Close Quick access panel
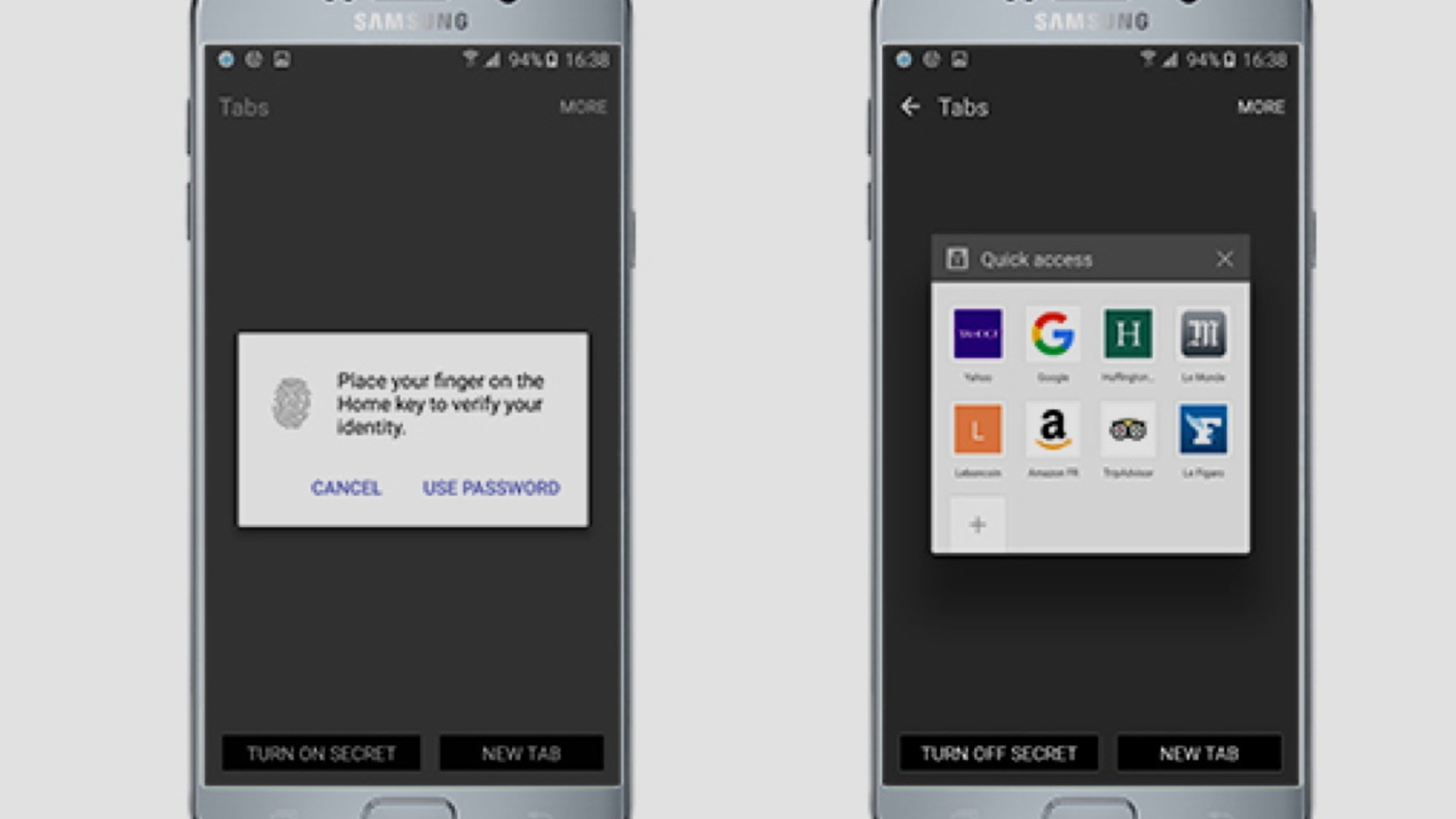The width and height of the screenshot is (1456, 819). click(1224, 258)
